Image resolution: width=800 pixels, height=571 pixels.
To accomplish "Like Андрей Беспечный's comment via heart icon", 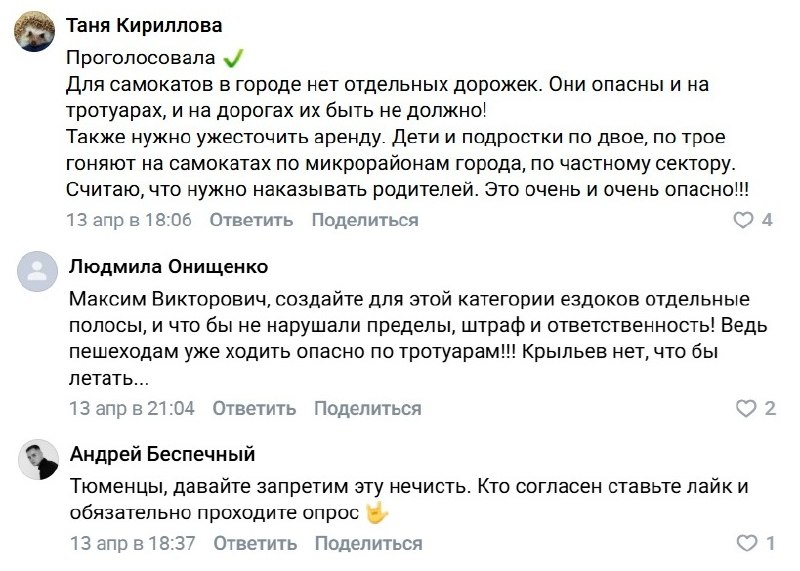I will tap(746, 544).
